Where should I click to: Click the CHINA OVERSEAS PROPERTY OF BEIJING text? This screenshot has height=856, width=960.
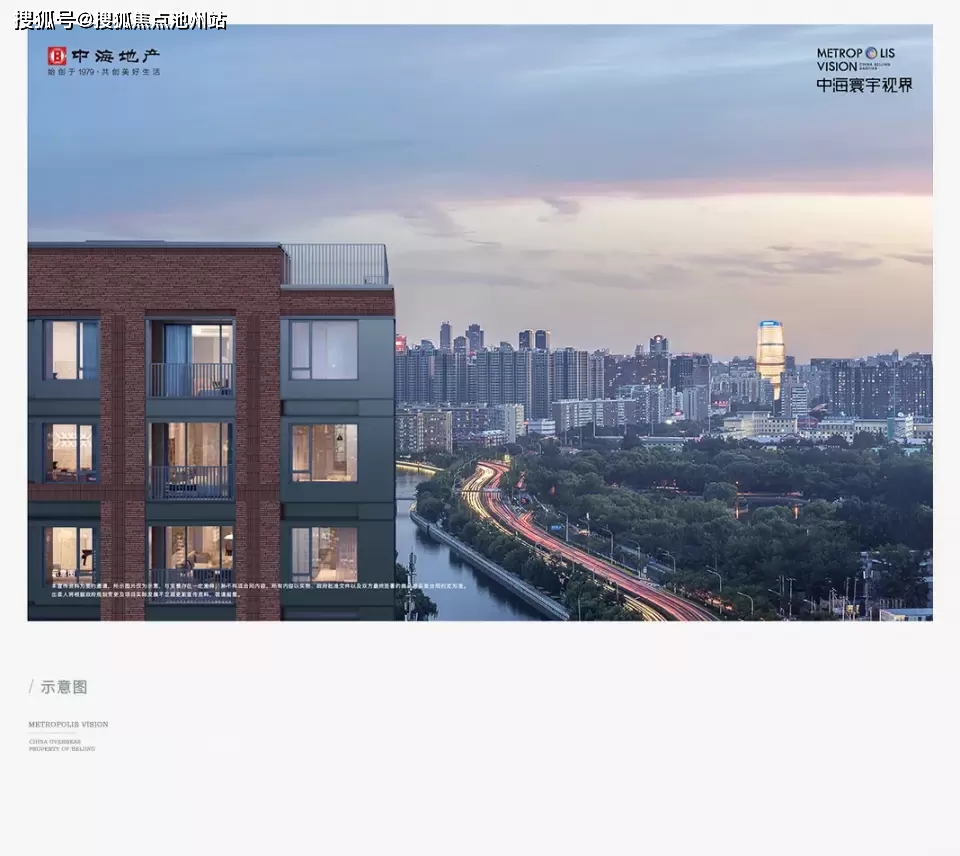coord(62,745)
